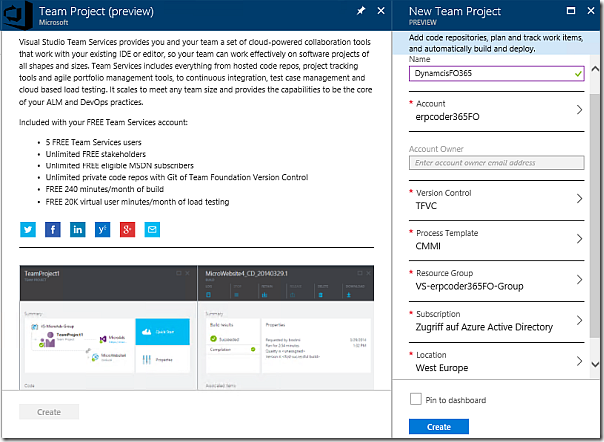
Task: Share via LinkedIn icon
Action: click(x=78, y=229)
